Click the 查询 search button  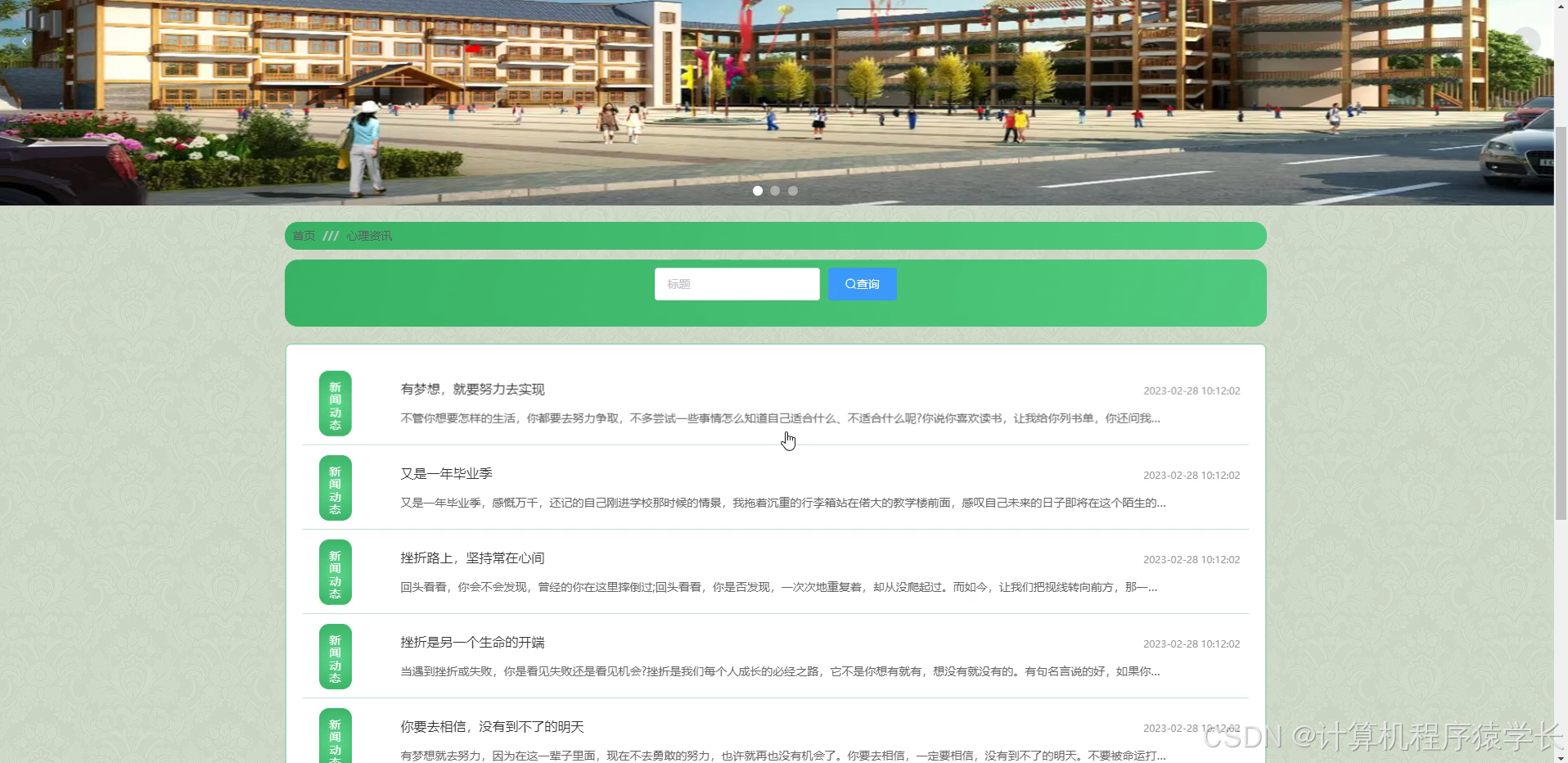coord(862,283)
